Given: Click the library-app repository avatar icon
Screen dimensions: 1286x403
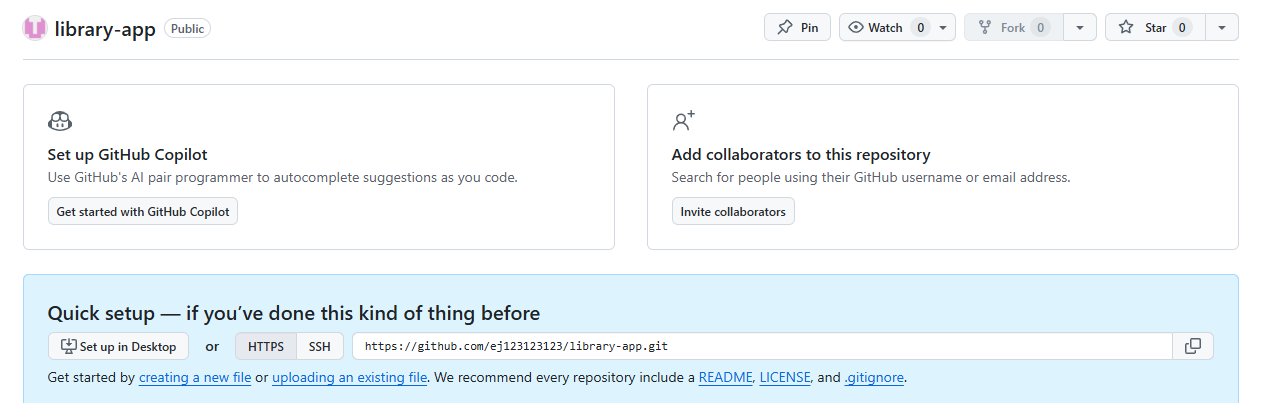Looking at the screenshot, I should click(35, 28).
